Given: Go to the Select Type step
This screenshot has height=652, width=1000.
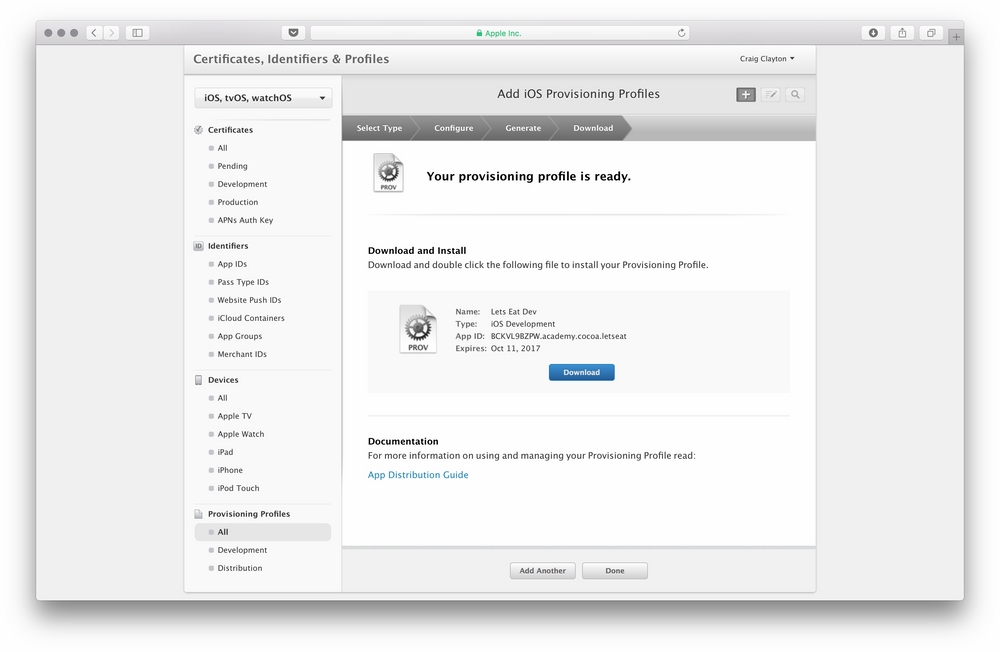Looking at the screenshot, I should pos(379,128).
